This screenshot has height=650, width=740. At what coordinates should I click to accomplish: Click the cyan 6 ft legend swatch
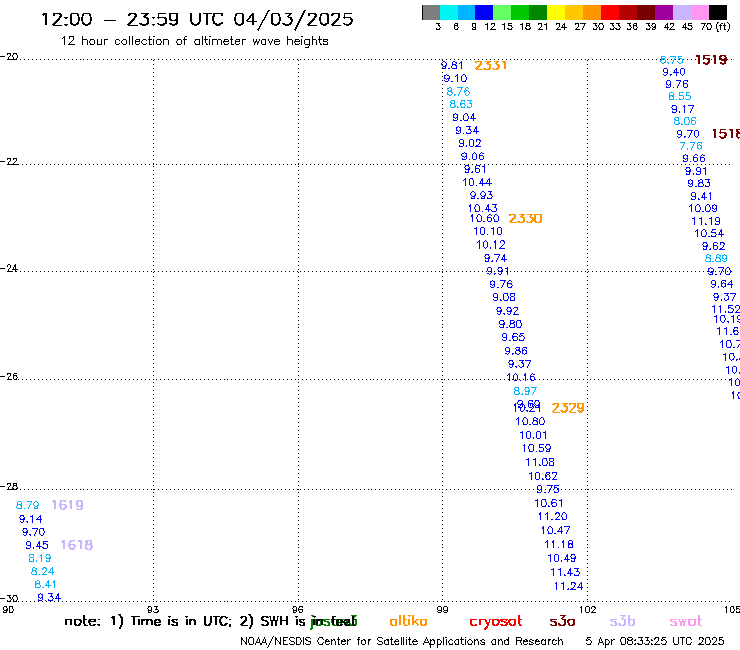tap(449, 12)
